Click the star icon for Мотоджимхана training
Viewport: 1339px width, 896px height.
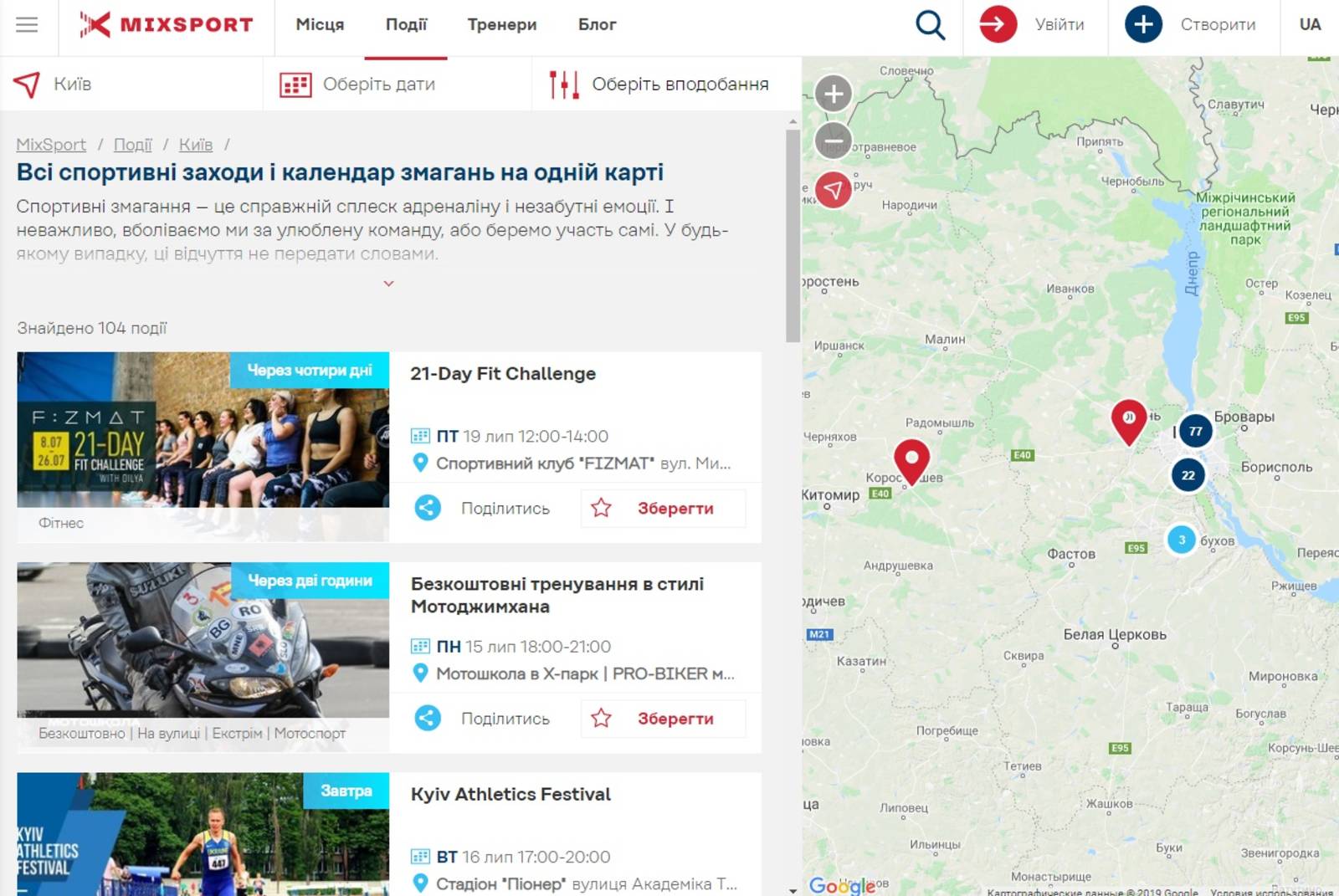pyautogui.click(x=601, y=718)
